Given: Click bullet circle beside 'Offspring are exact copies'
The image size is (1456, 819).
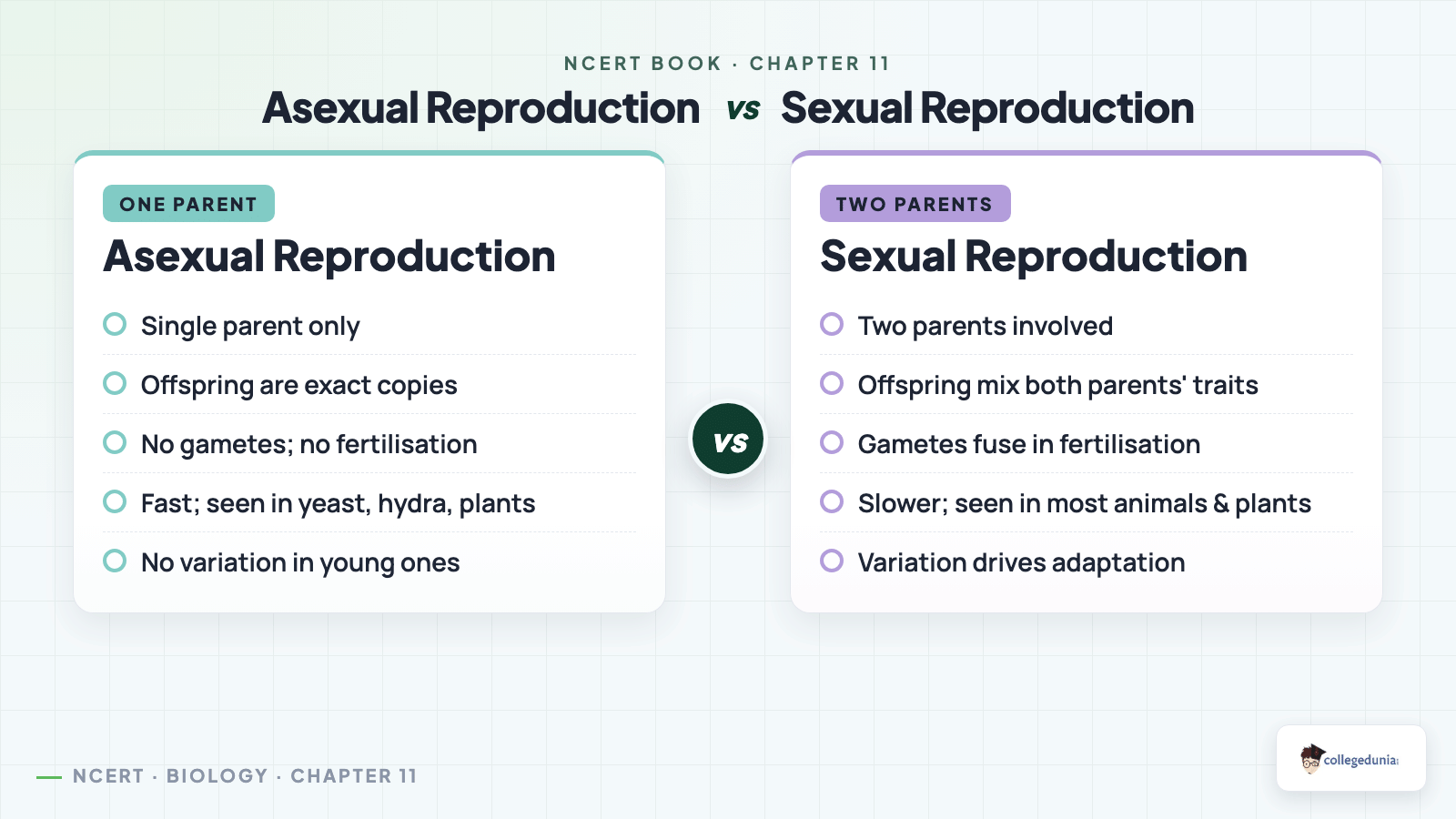Looking at the screenshot, I should click(115, 383).
